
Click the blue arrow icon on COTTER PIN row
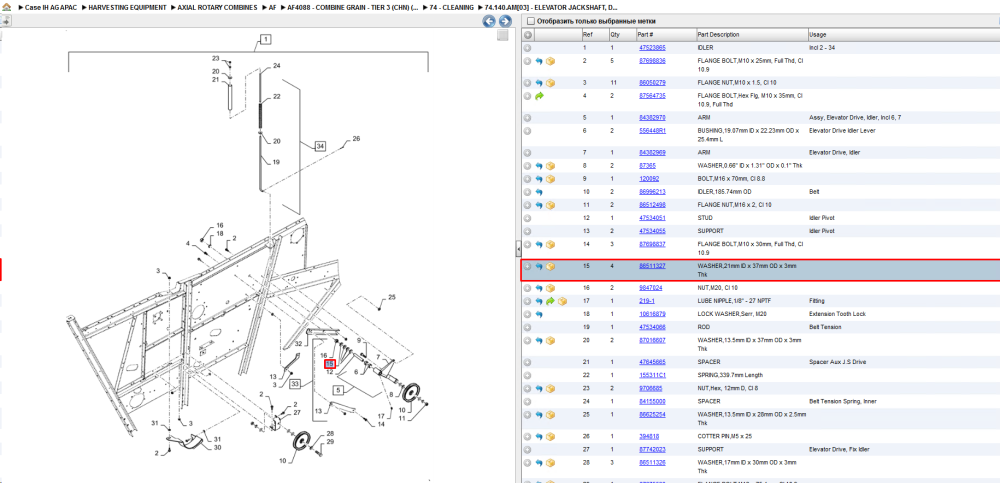(539, 436)
